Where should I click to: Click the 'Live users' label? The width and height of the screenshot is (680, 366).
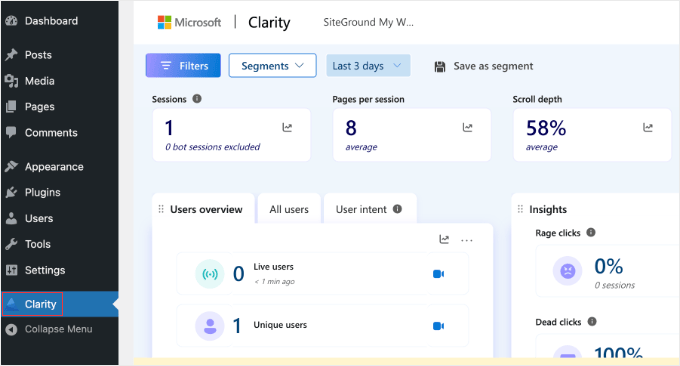coord(274,267)
